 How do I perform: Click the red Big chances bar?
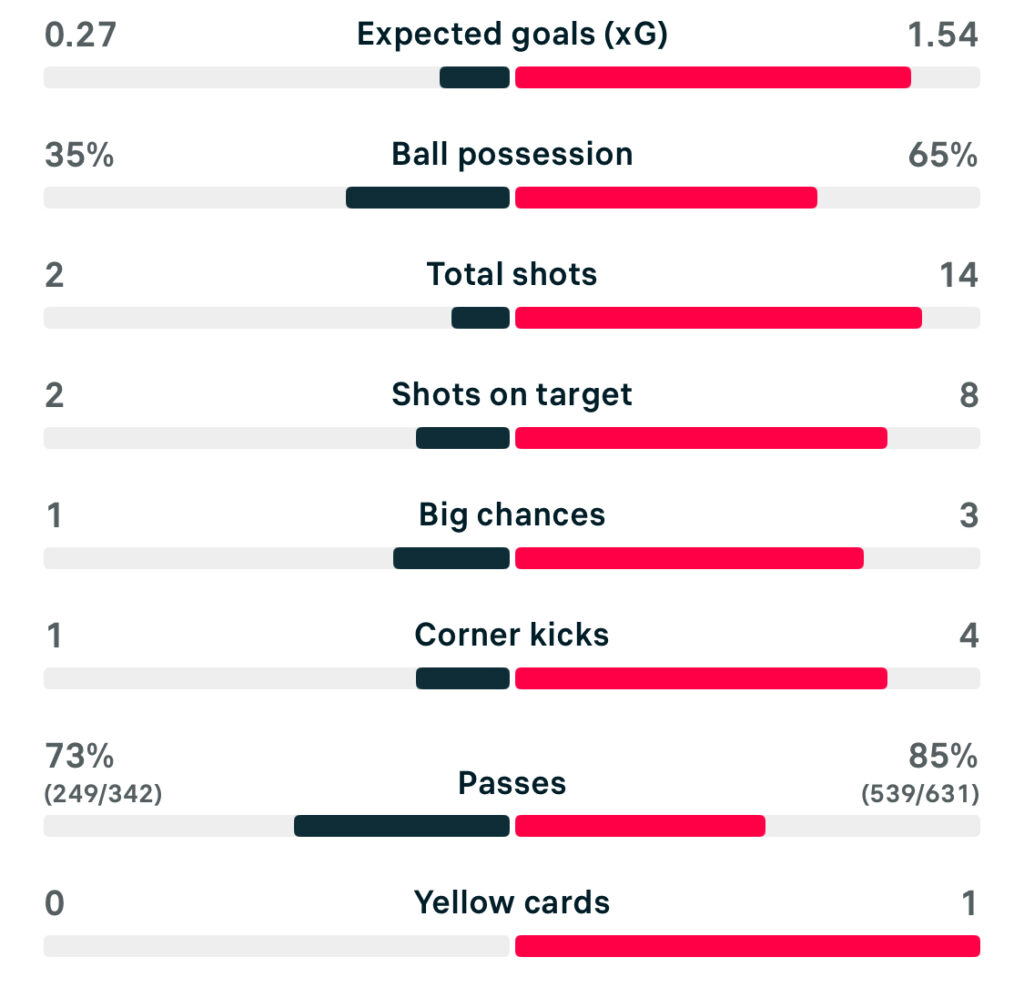coord(689,558)
